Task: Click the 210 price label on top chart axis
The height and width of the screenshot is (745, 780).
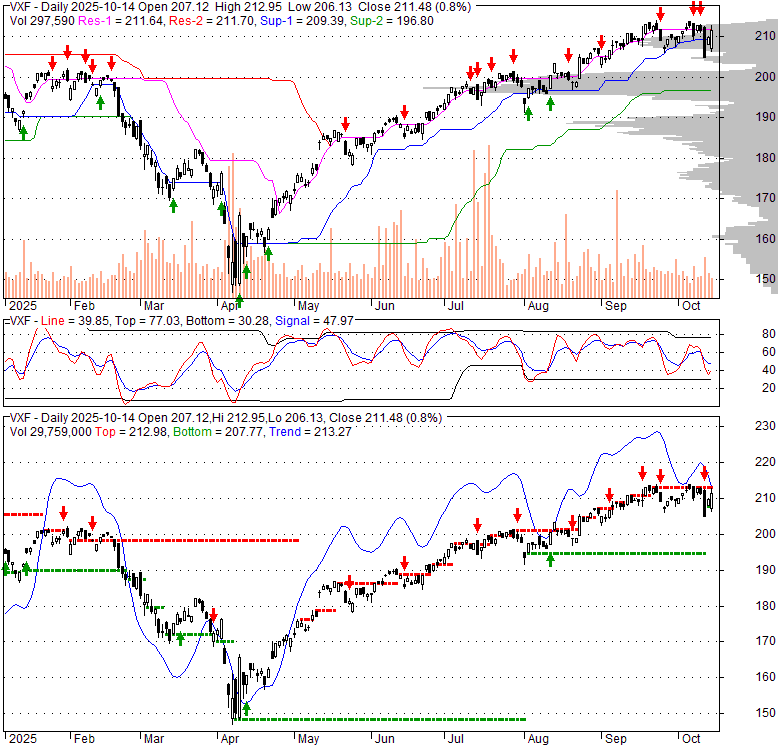Action: point(765,36)
